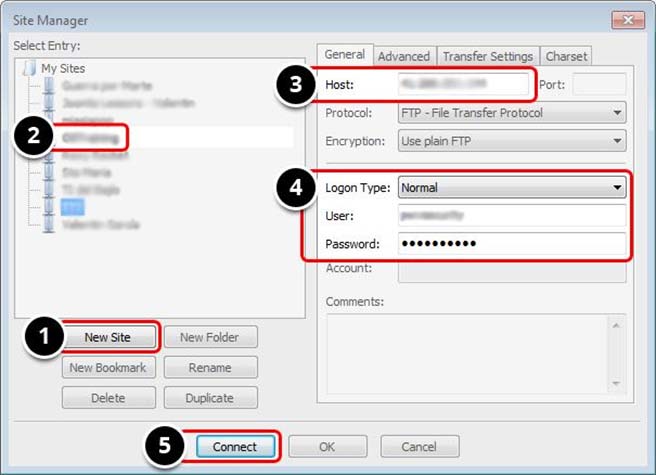
Task: Click inside the Comments text area
Action: click(467, 354)
